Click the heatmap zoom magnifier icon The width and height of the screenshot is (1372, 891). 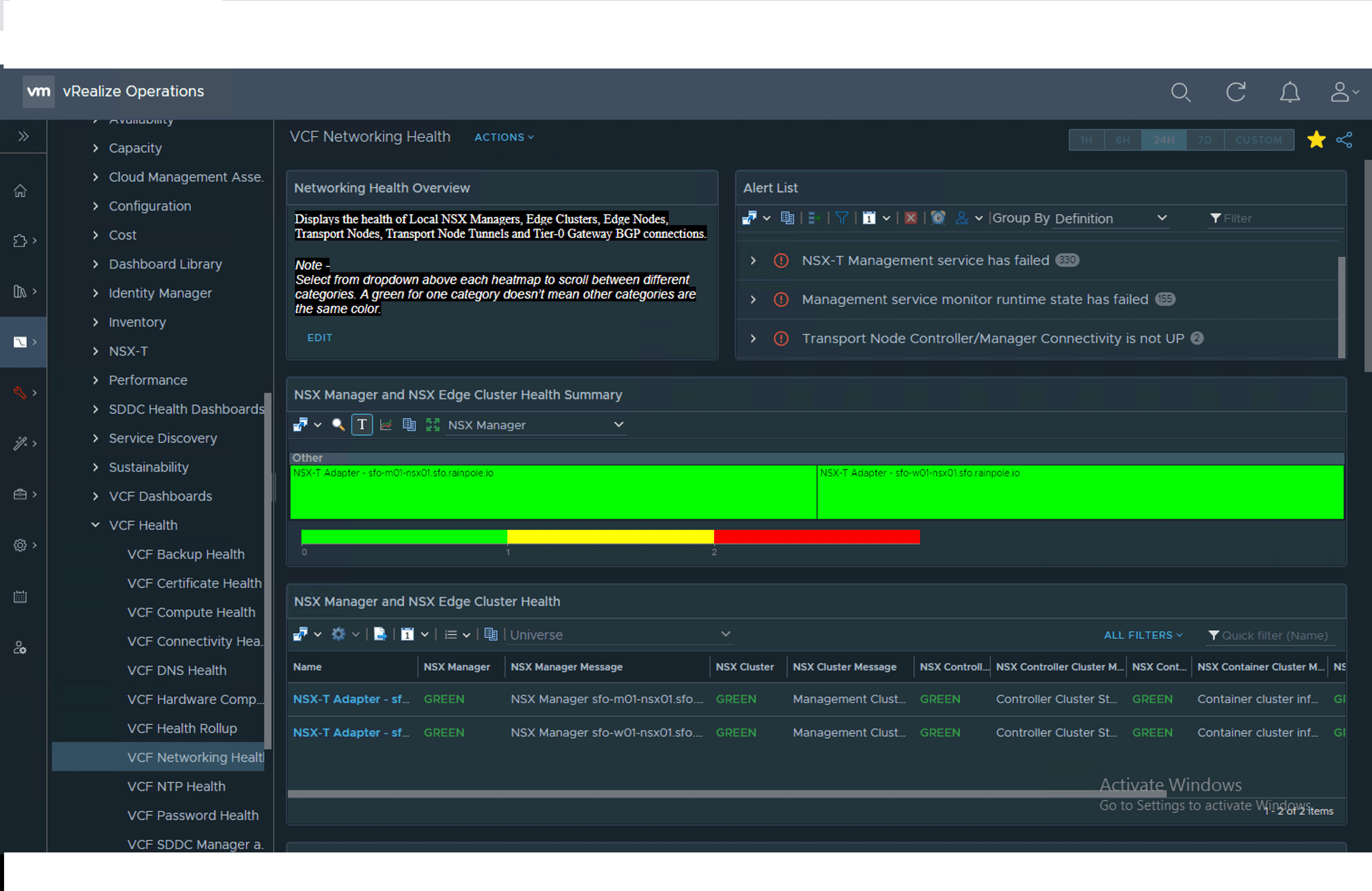[338, 425]
